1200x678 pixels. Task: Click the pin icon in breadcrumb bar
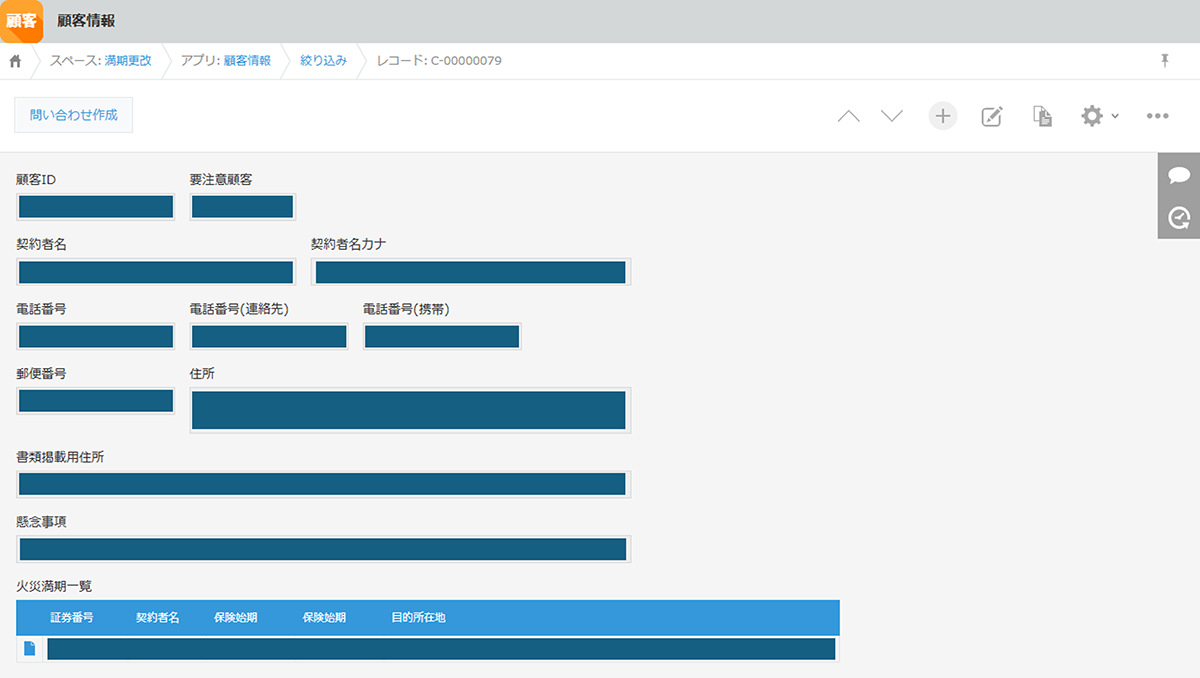(1164, 61)
